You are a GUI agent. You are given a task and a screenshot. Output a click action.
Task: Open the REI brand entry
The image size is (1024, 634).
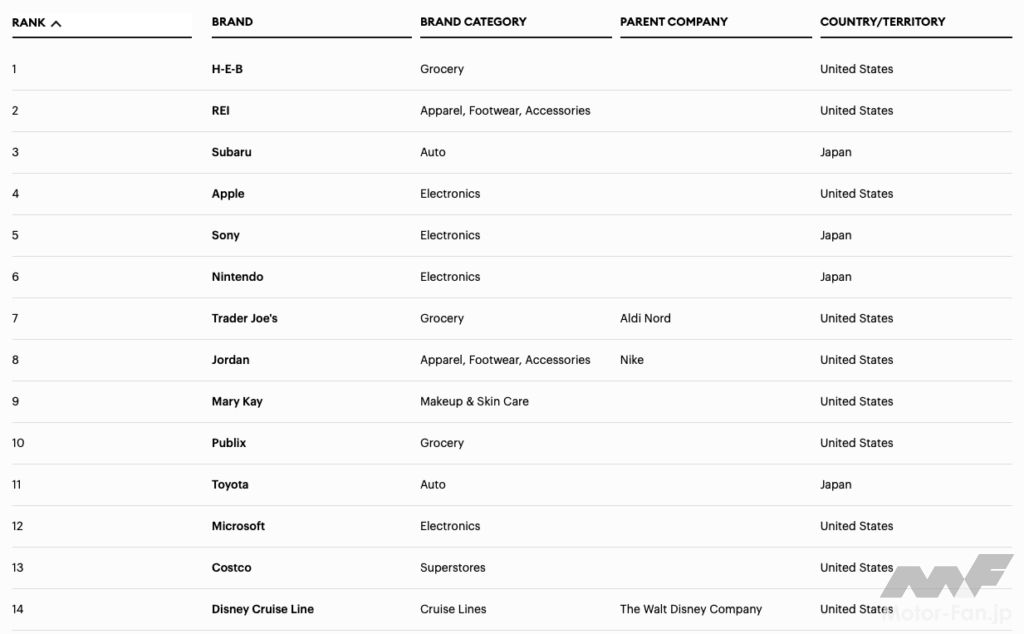221,111
